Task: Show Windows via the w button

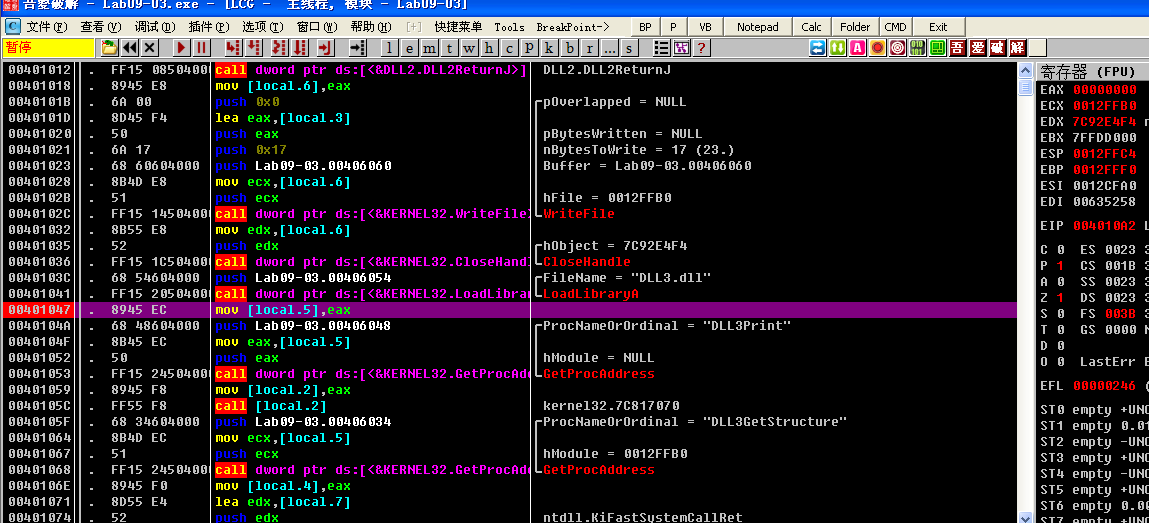Action: (468, 48)
